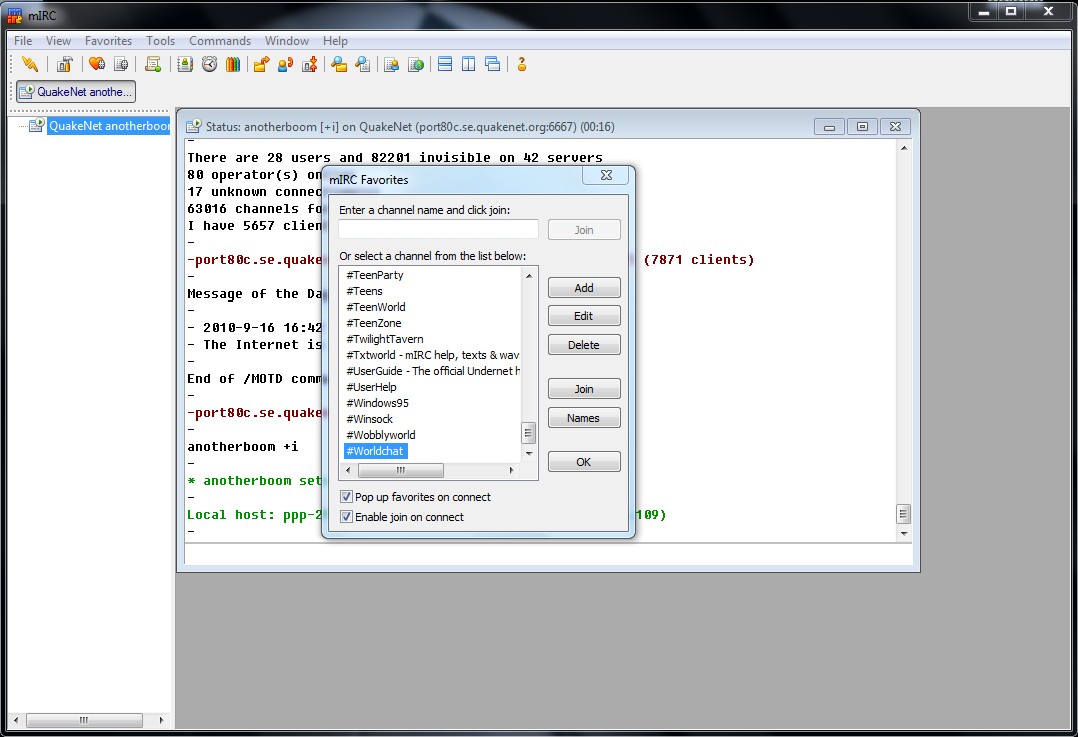The height and width of the screenshot is (737, 1078).
Task: Open the Address book toolbar icon
Action: pos(185,64)
